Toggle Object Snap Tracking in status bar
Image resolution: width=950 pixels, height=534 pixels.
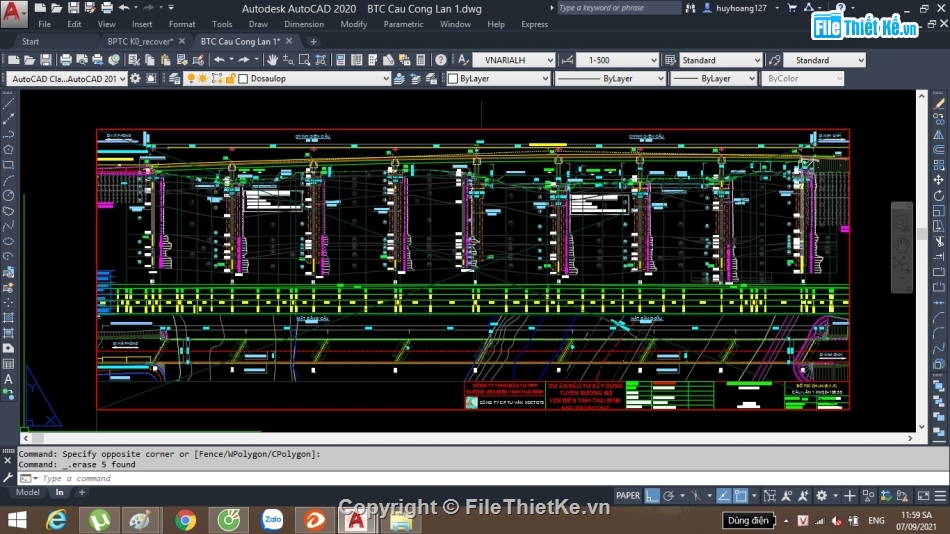(723, 496)
